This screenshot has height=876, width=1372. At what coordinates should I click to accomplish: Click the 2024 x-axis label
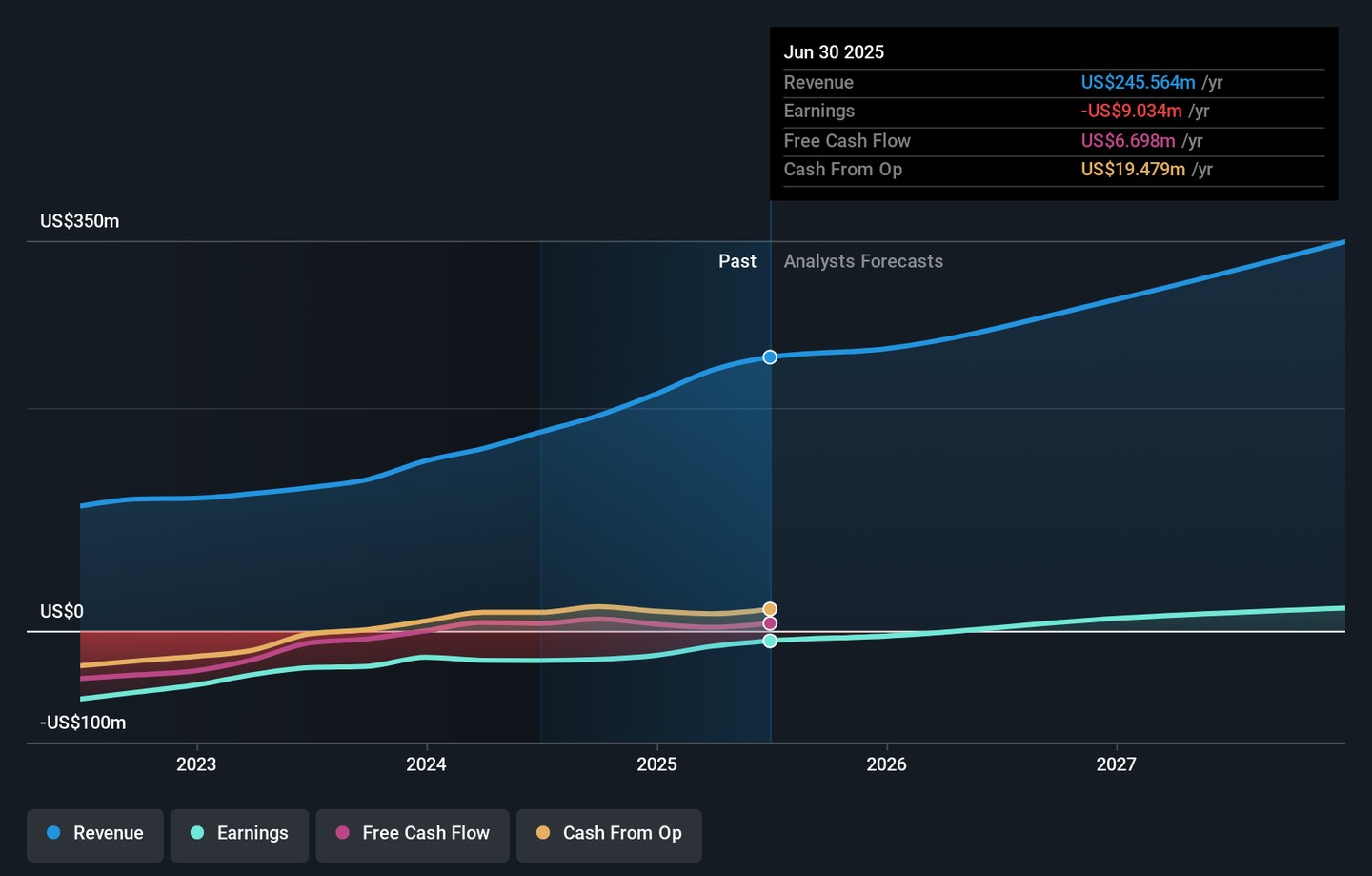pyautogui.click(x=426, y=764)
